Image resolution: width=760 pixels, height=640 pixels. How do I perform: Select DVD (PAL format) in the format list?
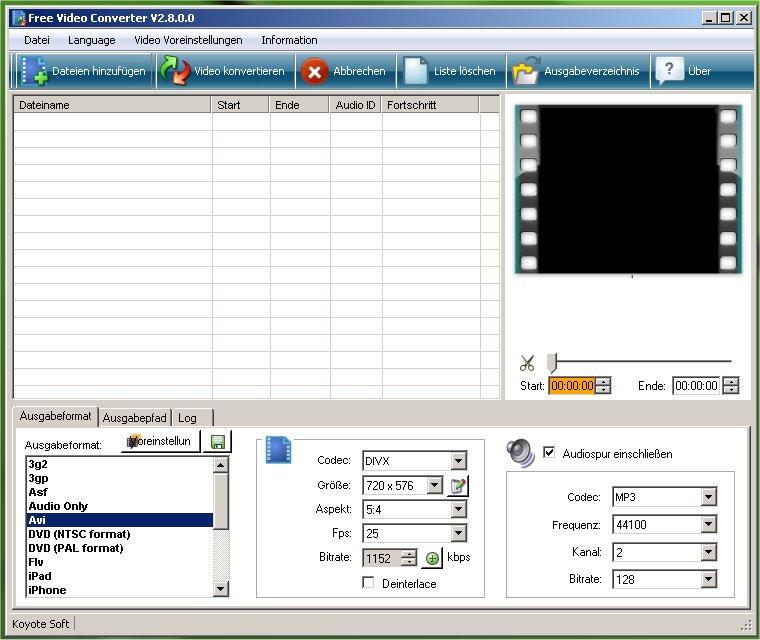pos(76,548)
